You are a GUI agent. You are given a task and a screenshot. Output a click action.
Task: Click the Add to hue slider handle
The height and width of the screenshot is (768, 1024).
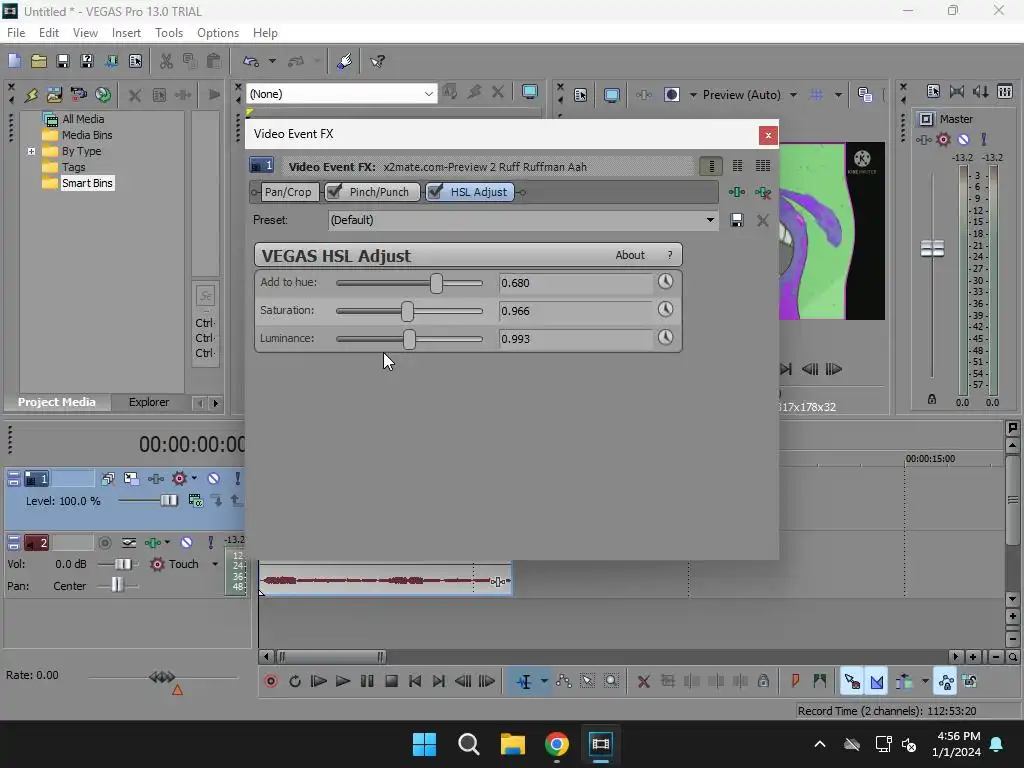pyautogui.click(x=436, y=283)
